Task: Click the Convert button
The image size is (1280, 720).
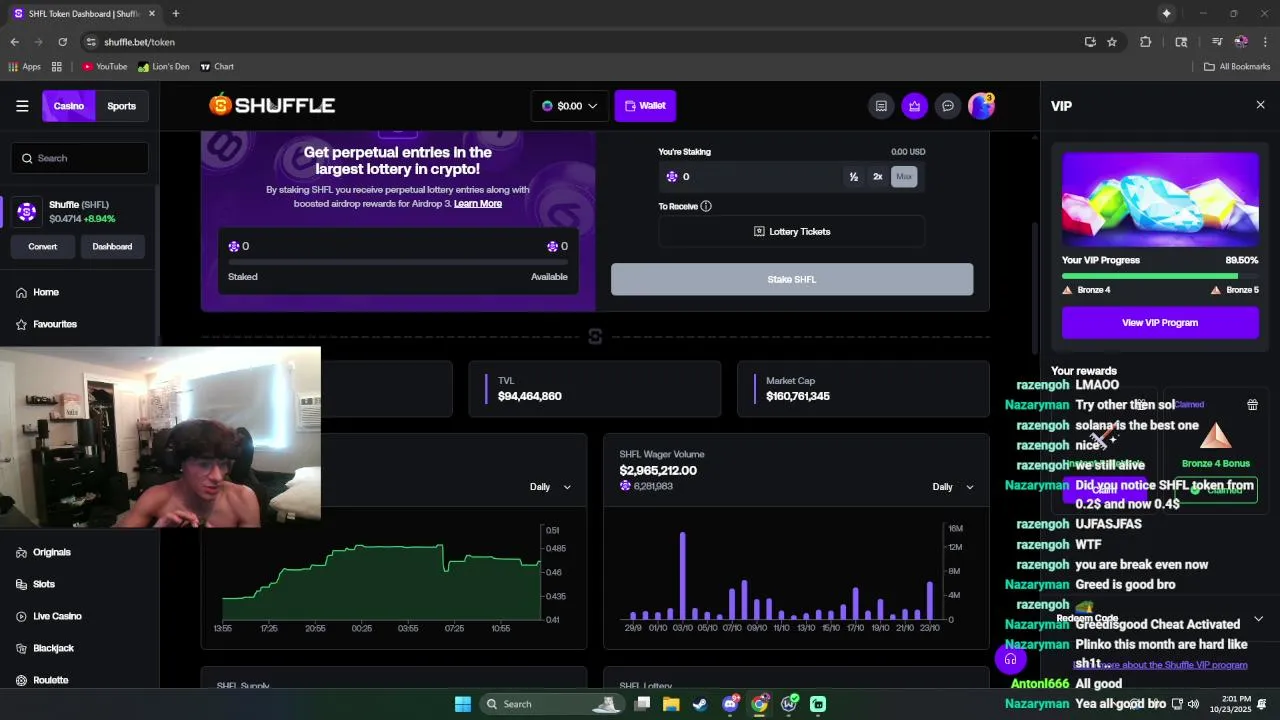Action: (x=43, y=247)
